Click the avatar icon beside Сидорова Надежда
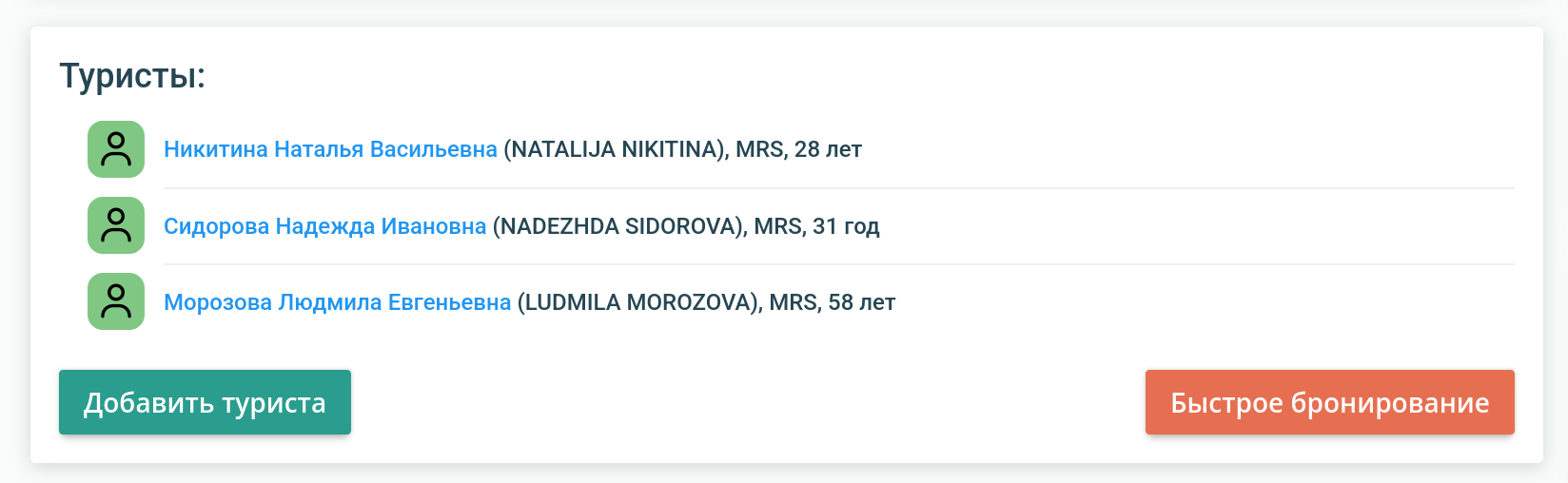Screen dimensions: 1568x483 (116, 225)
